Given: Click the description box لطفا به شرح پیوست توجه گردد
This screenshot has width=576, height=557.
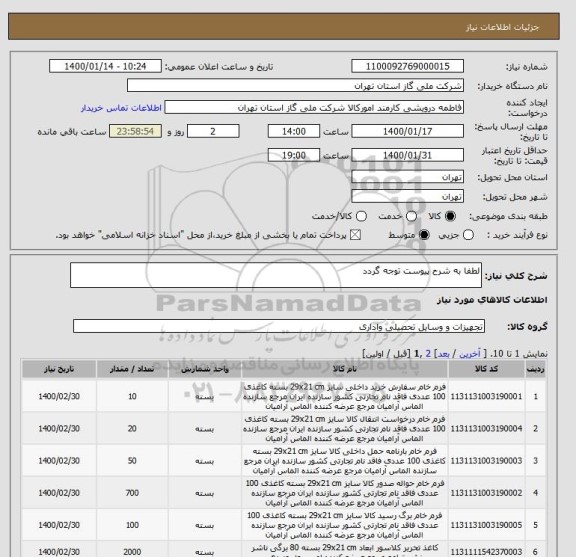Looking at the screenshot, I should tap(276, 275).
